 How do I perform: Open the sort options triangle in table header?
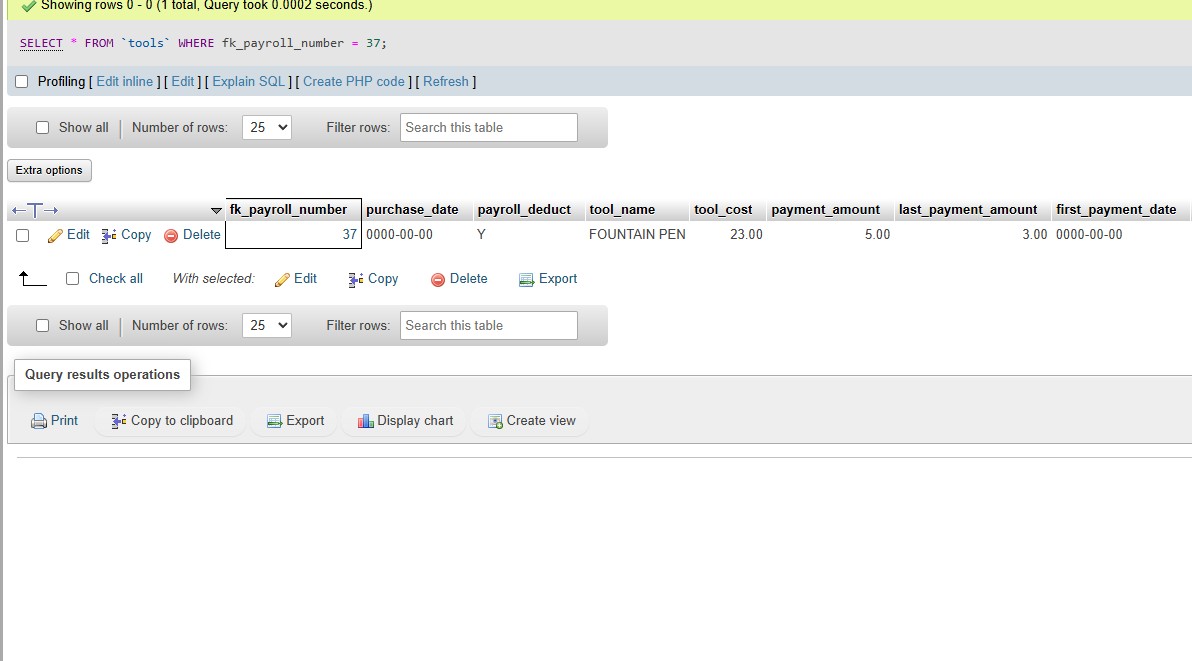(x=216, y=210)
